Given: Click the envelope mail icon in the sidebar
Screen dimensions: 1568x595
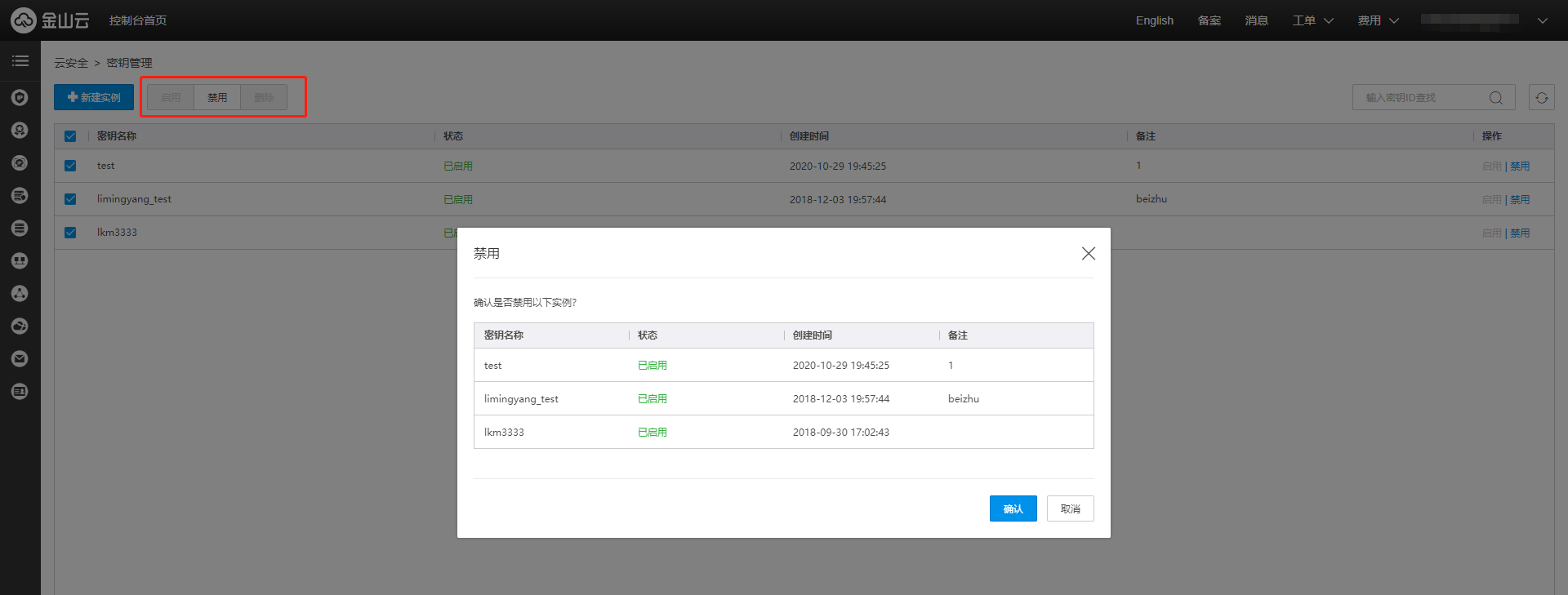Looking at the screenshot, I should [20, 359].
